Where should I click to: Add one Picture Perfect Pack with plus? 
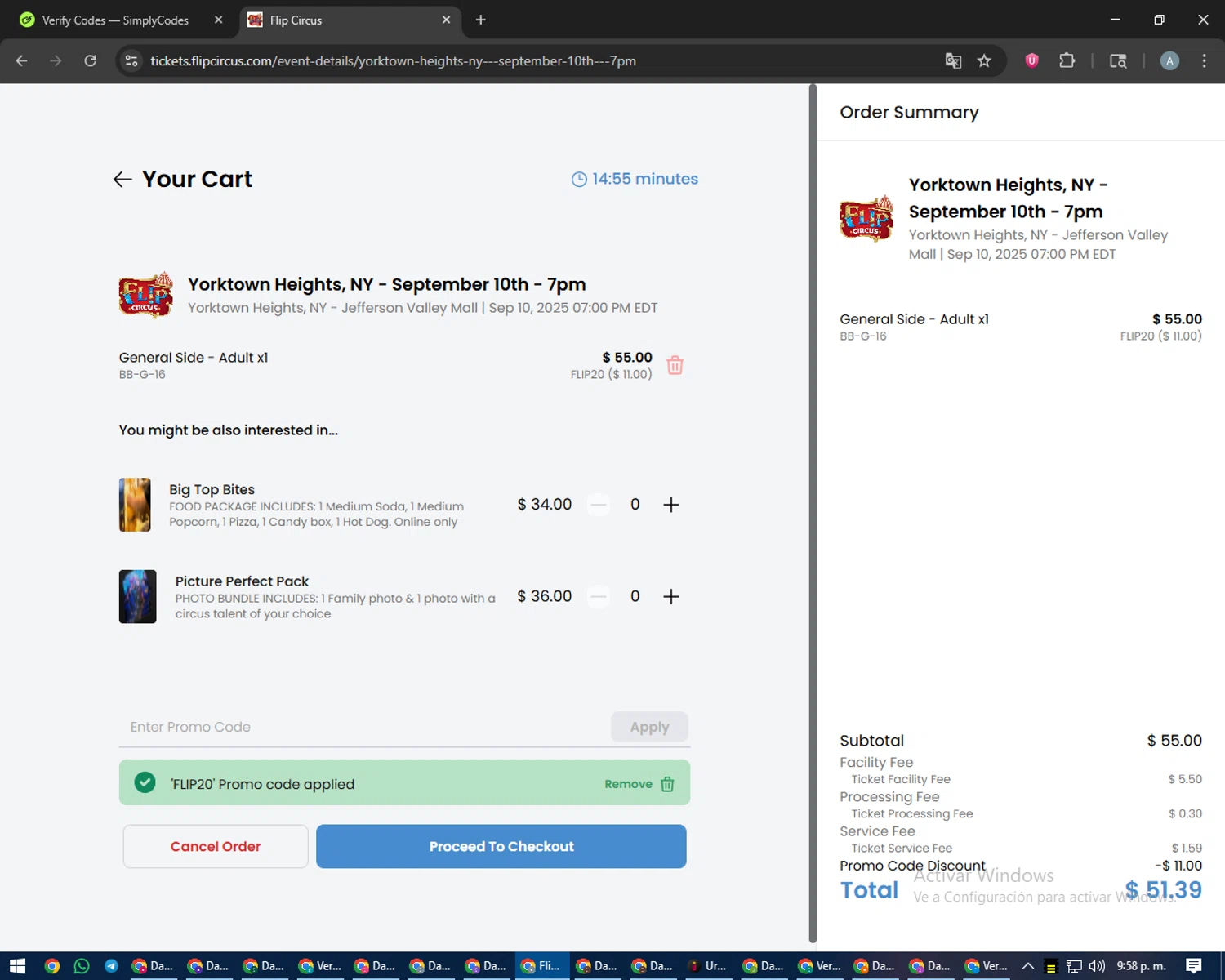(670, 596)
